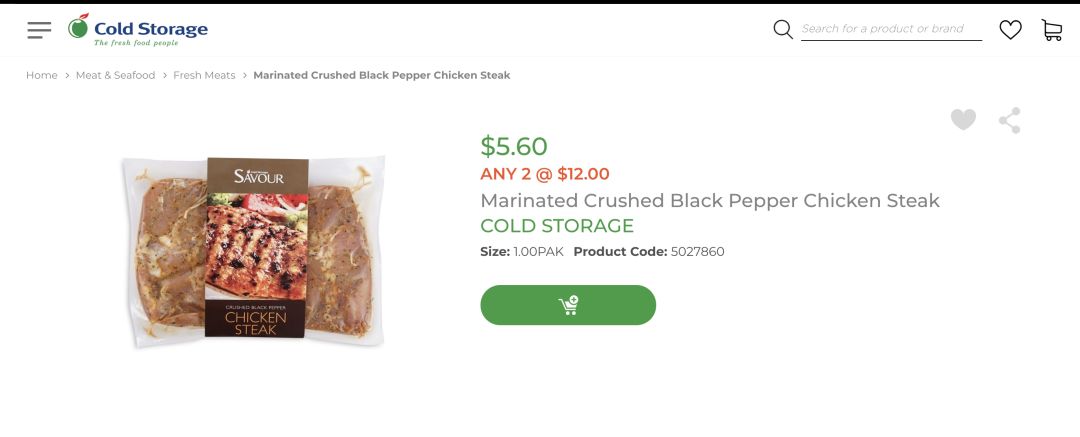Click the product code 5027860
The height and width of the screenshot is (437, 1080).
click(x=697, y=252)
